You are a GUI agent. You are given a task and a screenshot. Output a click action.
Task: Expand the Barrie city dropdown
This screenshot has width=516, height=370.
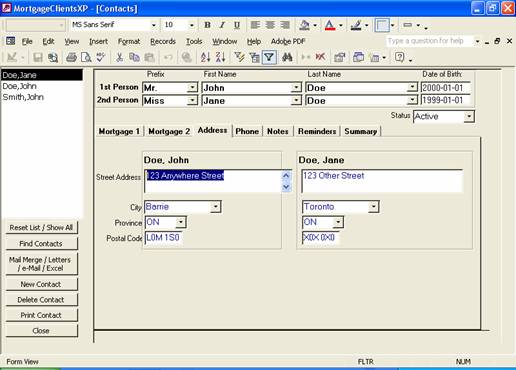click(x=216, y=207)
